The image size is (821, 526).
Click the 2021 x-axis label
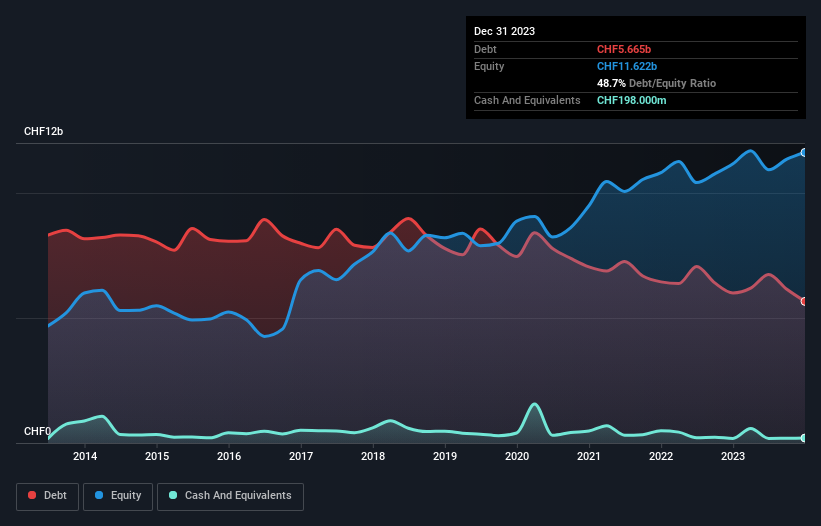(x=589, y=456)
